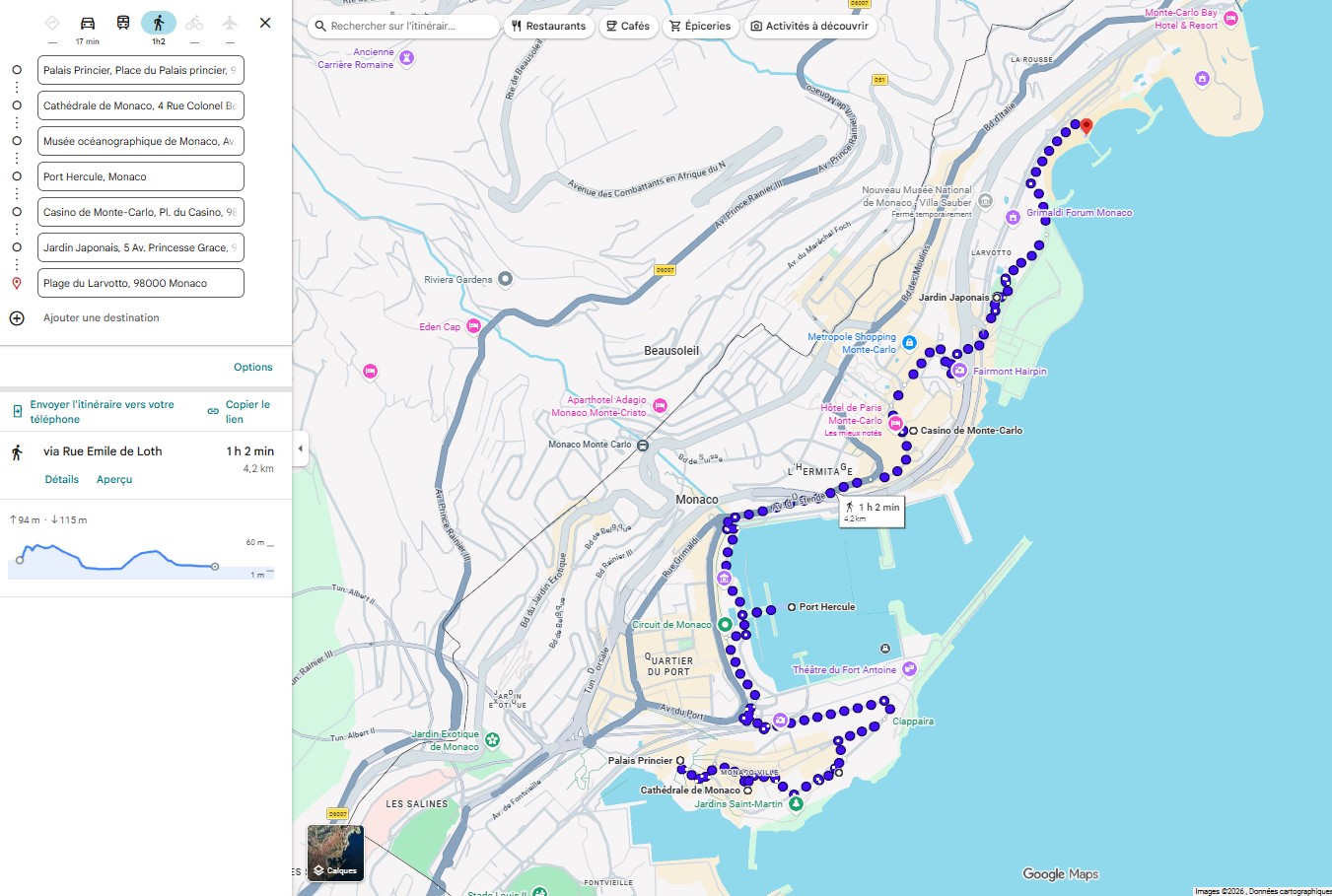Open the Calques layers selector

(335, 852)
